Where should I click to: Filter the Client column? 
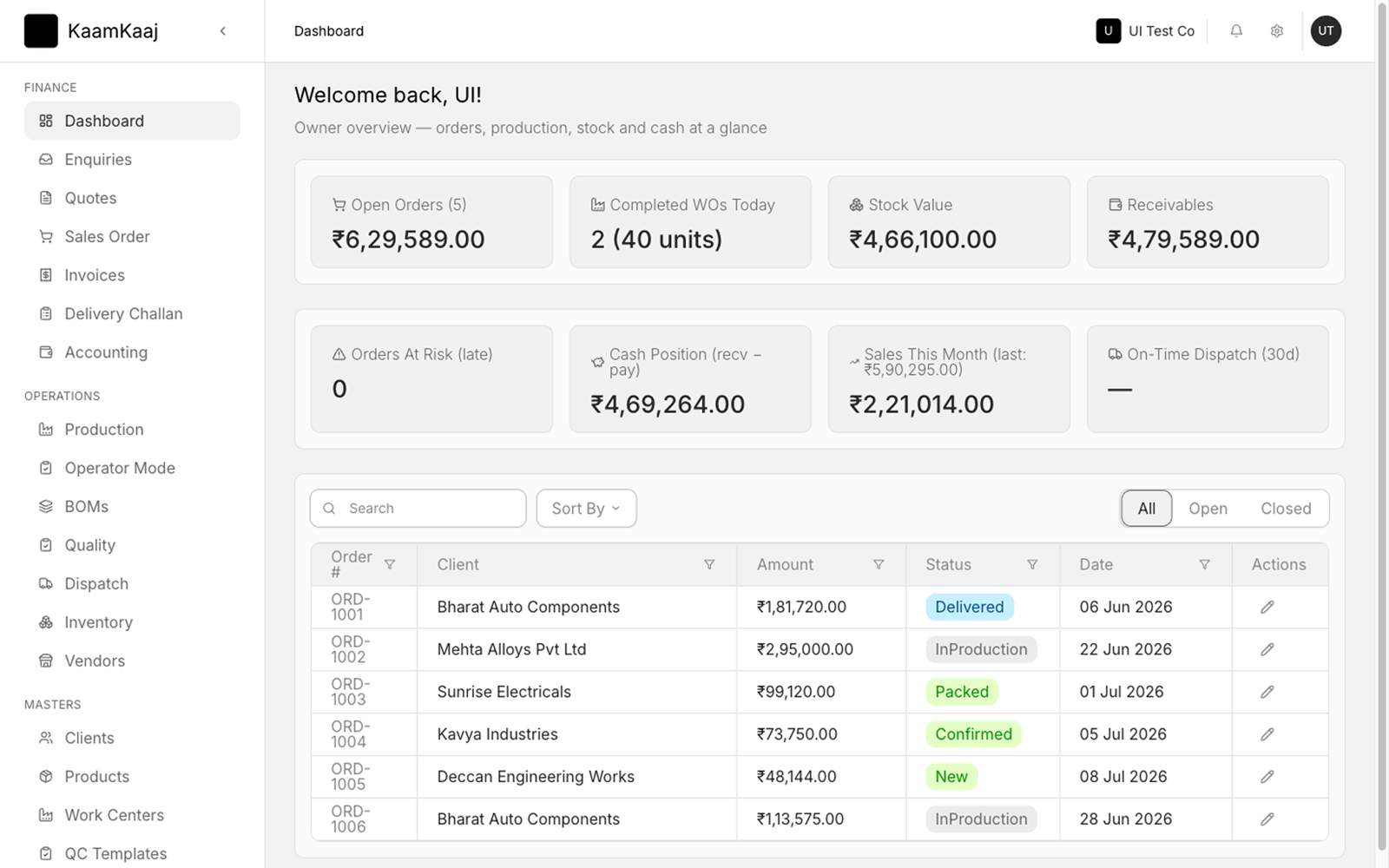click(709, 565)
